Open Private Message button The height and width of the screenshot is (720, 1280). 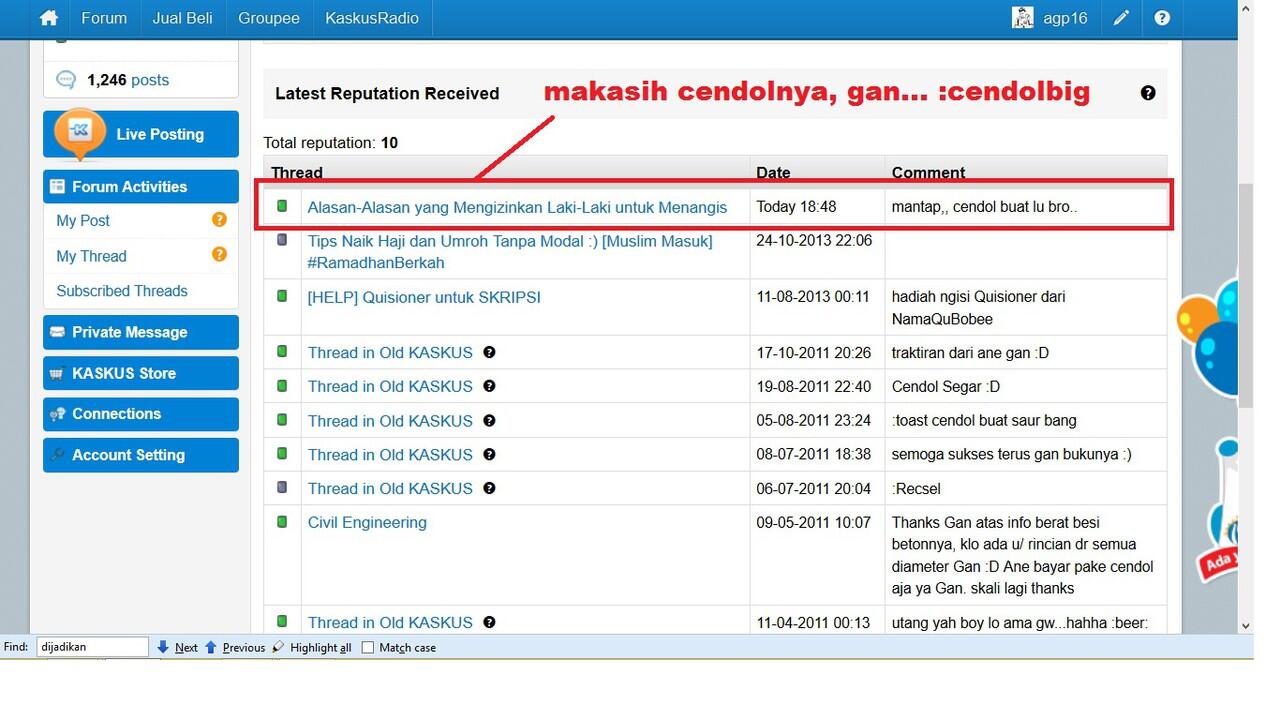pyautogui.click(x=141, y=332)
